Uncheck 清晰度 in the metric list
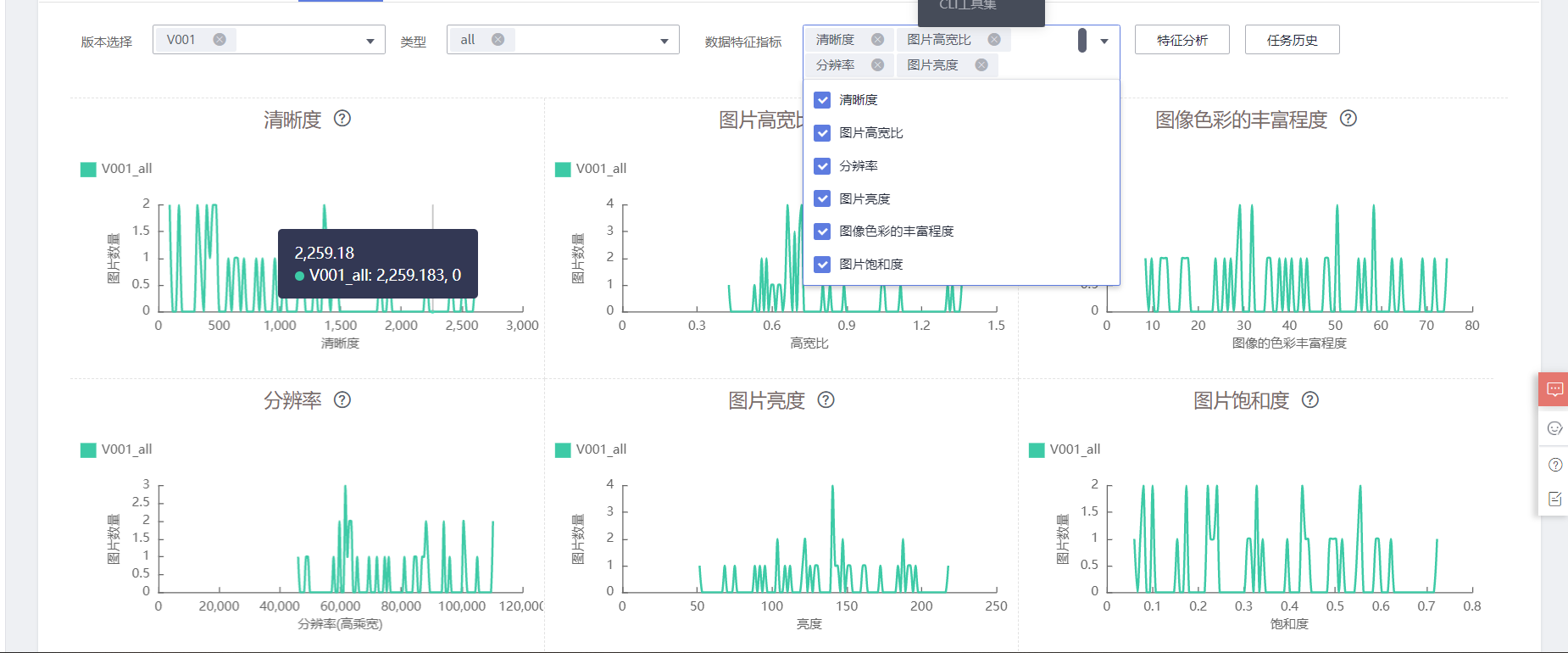 pos(822,100)
